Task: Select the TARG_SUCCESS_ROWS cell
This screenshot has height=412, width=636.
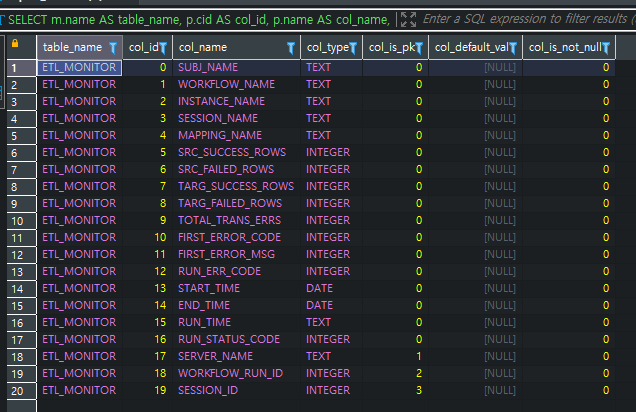Action: tap(236, 187)
